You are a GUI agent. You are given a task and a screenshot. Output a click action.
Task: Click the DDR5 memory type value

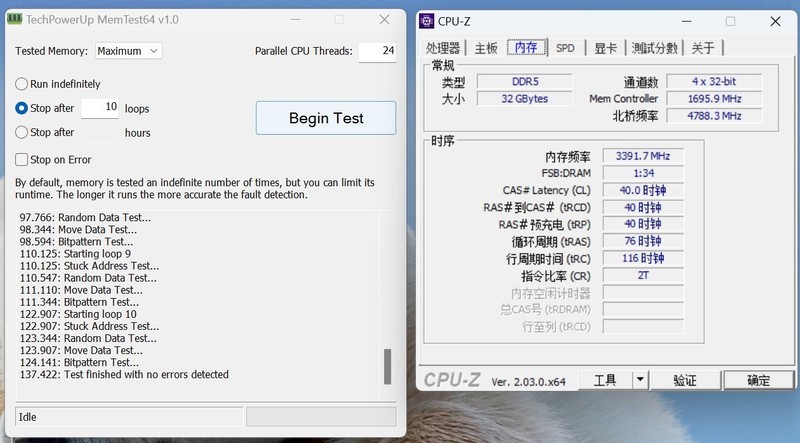pos(524,82)
